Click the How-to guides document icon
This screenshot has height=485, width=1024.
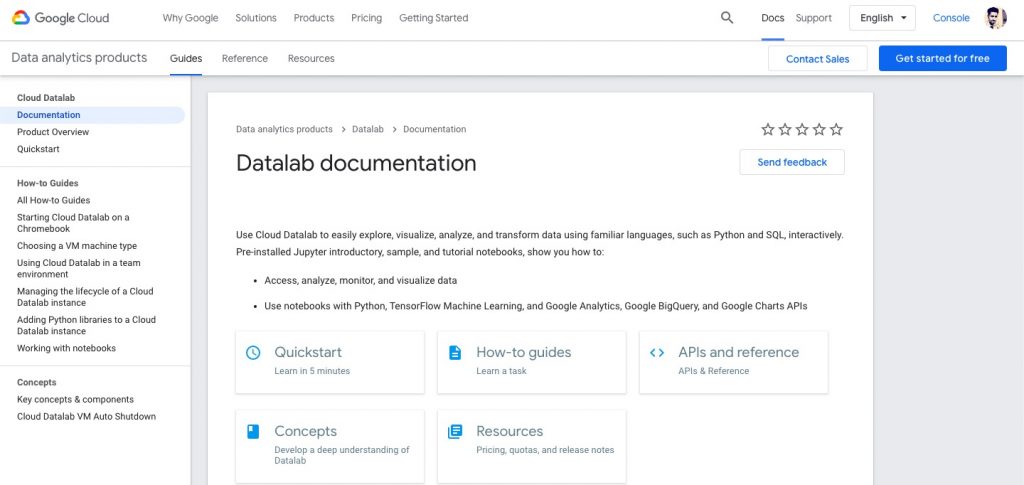point(455,352)
